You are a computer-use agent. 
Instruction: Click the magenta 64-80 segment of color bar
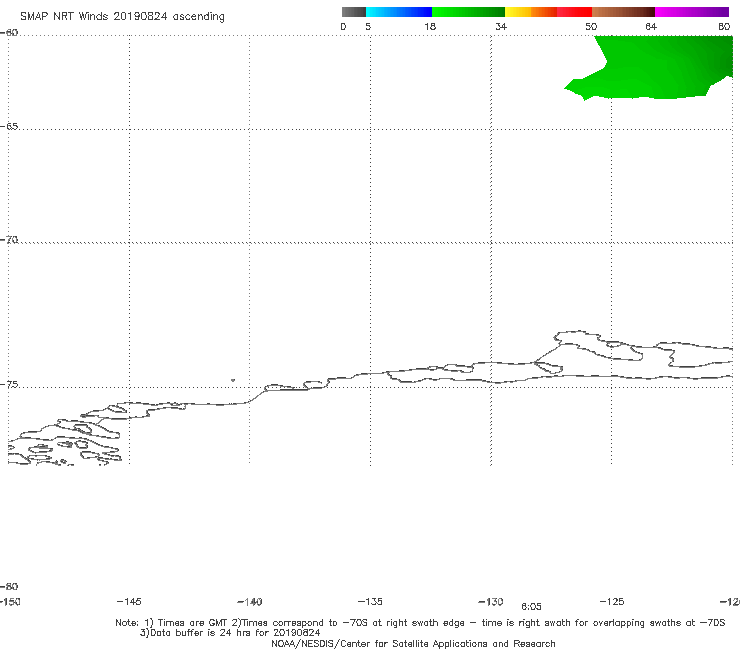(x=692, y=12)
